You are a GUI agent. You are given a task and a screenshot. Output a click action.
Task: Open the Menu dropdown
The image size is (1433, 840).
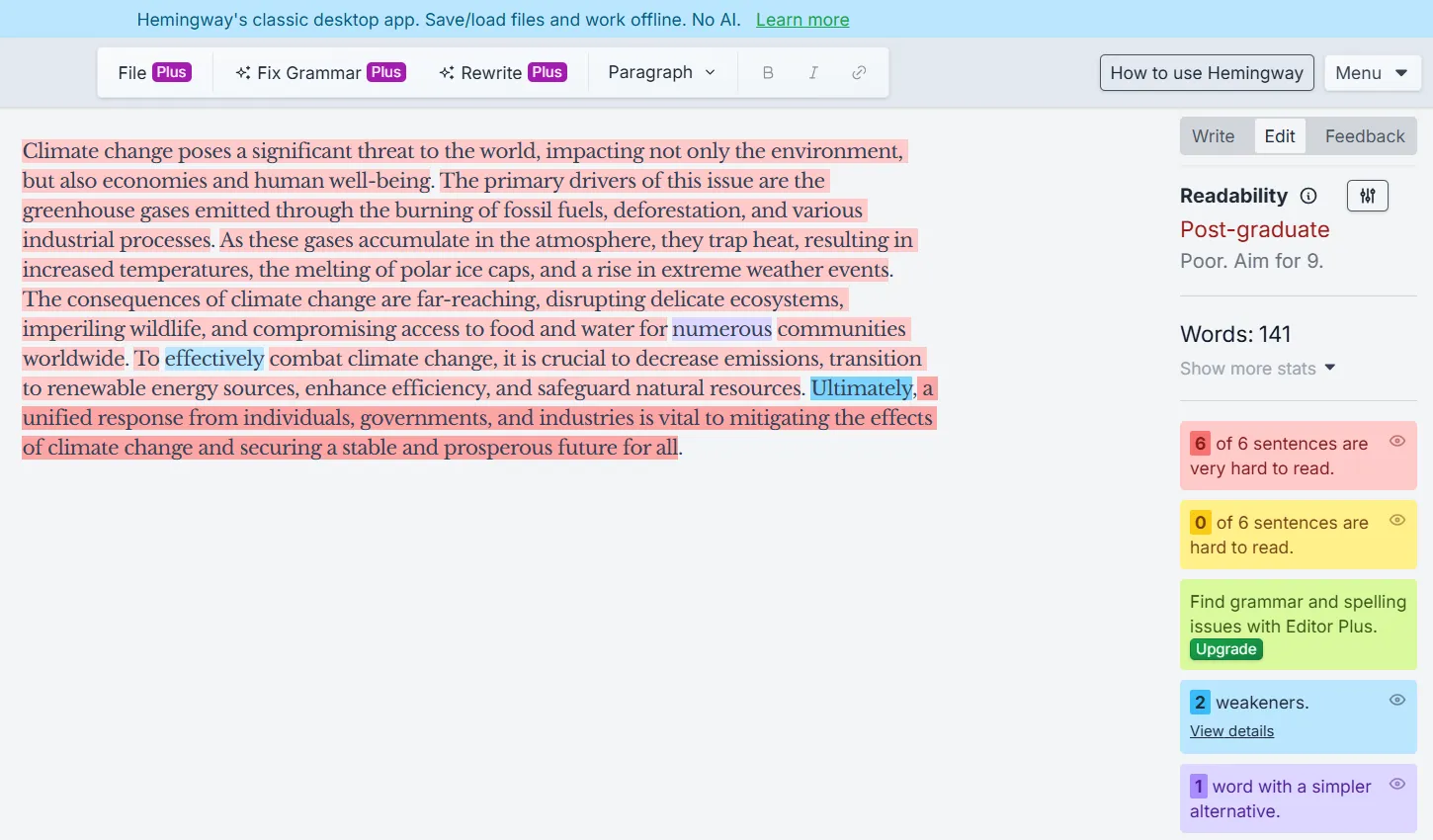(x=1373, y=71)
